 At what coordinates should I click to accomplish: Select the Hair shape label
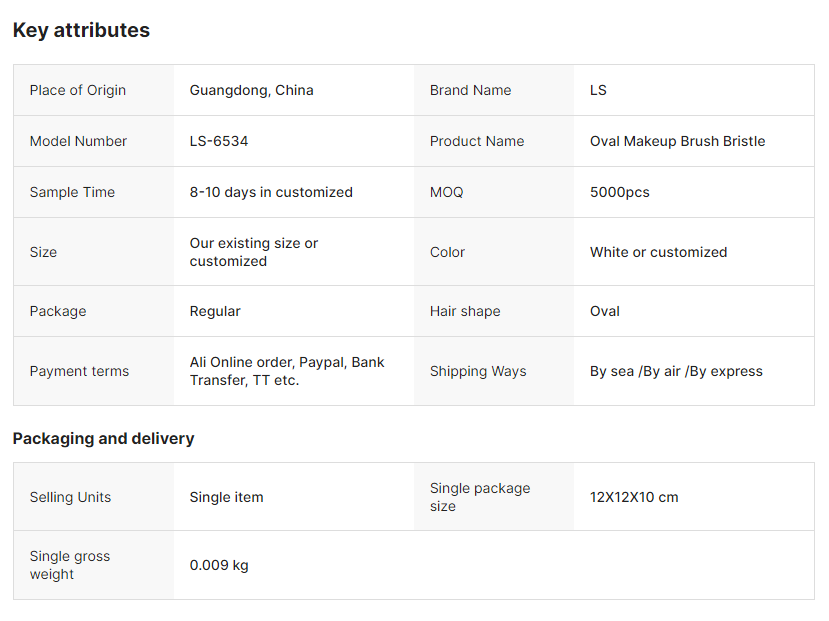465,311
